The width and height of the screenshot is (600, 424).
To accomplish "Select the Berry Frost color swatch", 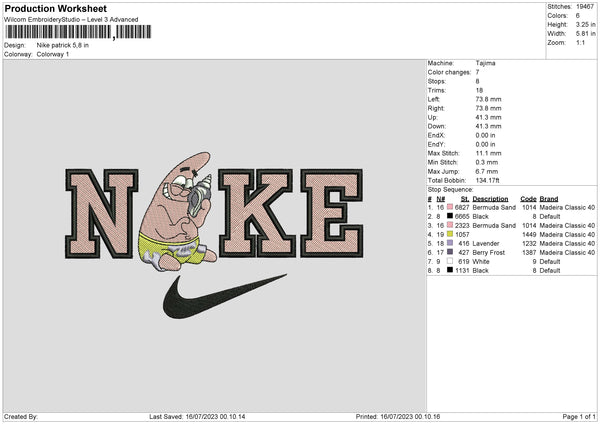I will (450, 252).
